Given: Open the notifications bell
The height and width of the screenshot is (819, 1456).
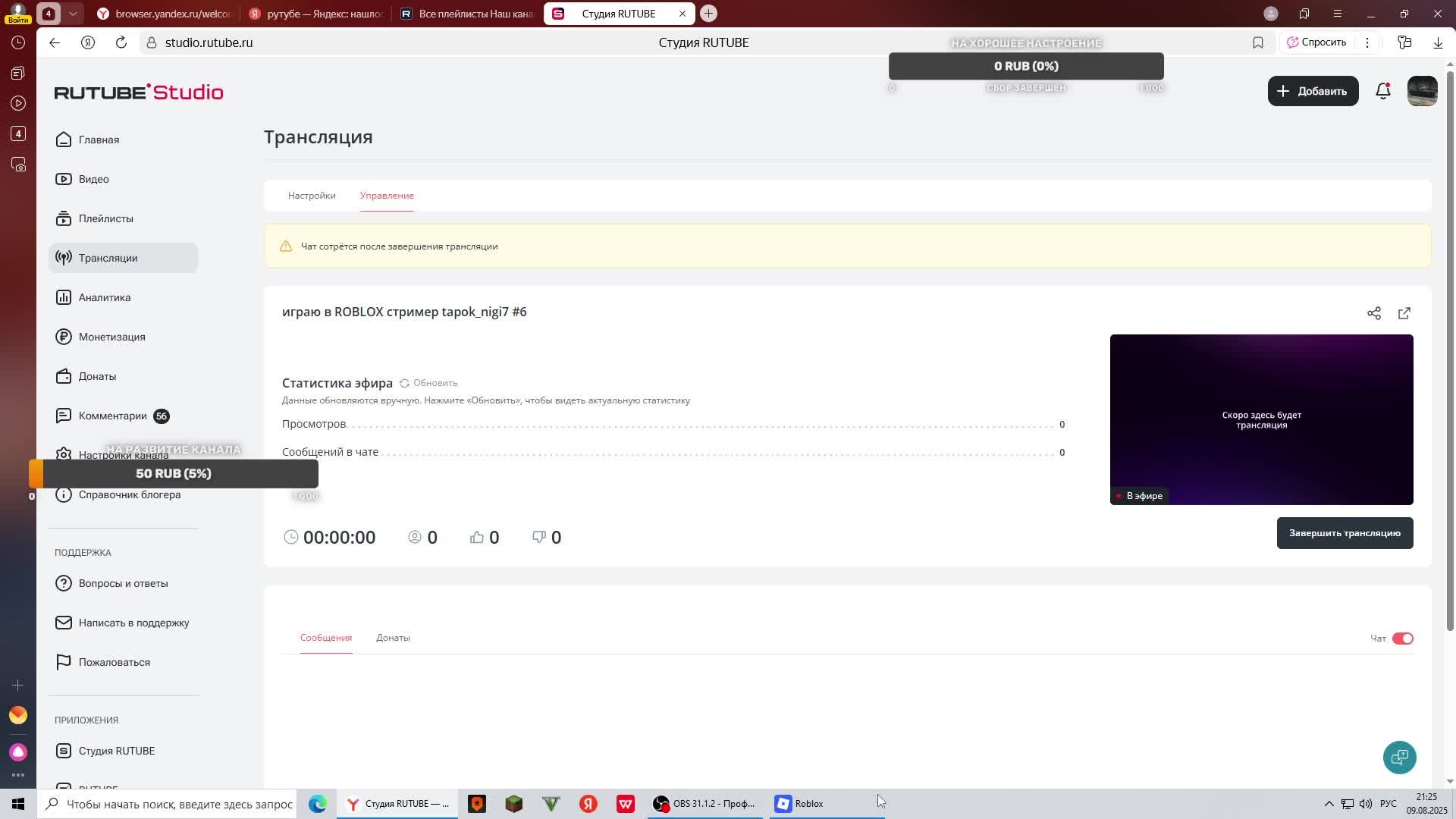Looking at the screenshot, I should [x=1382, y=91].
